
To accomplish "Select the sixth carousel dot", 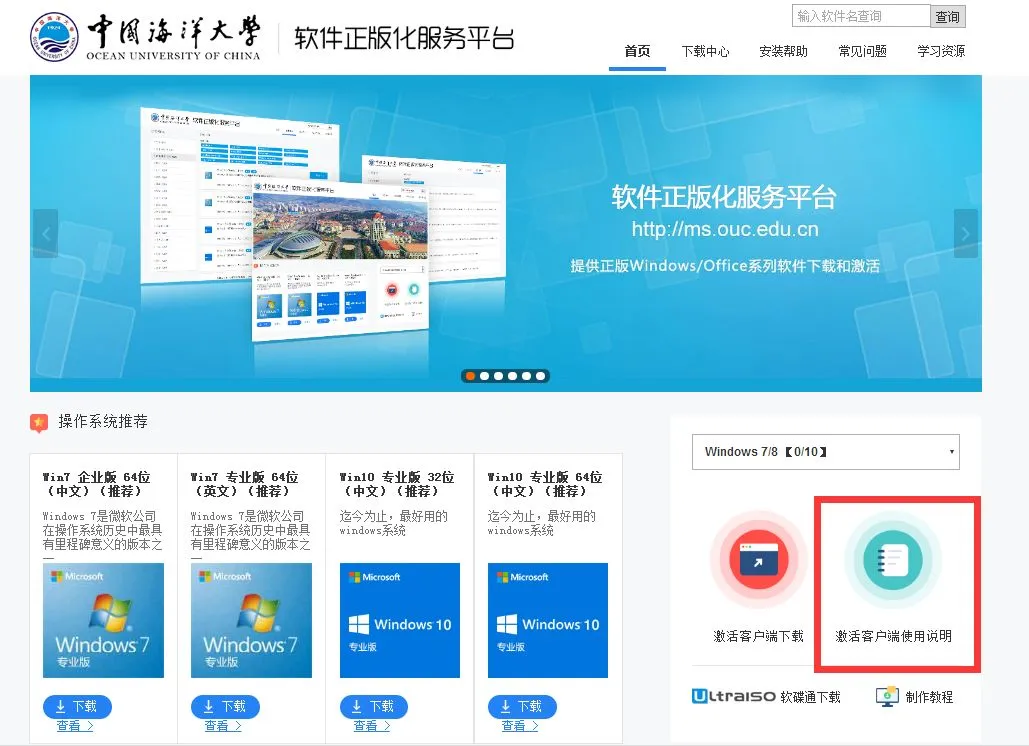I will [x=540, y=376].
